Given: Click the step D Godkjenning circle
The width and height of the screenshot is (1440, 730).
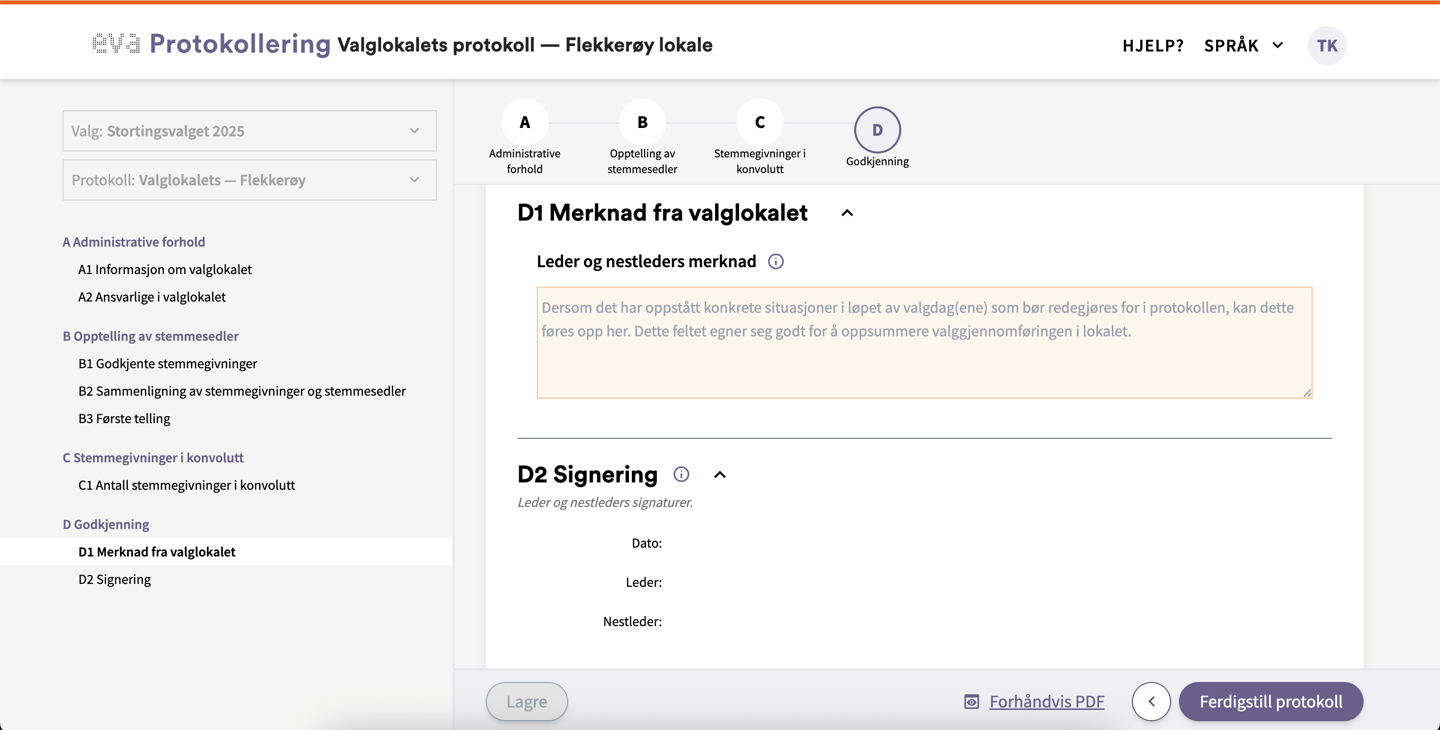Looking at the screenshot, I should click(877, 130).
